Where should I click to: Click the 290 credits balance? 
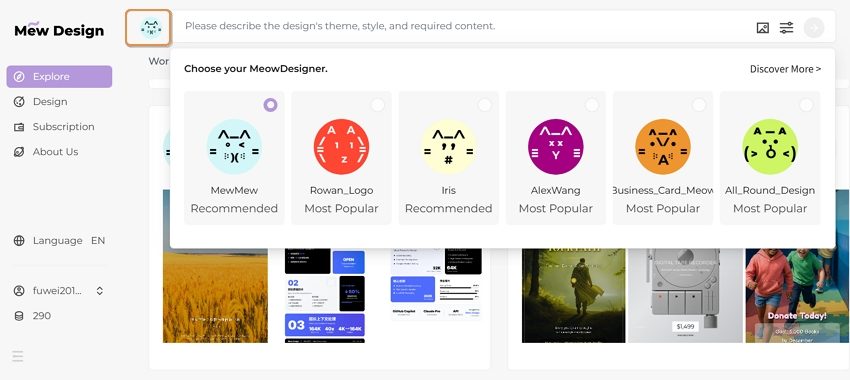coord(42,315)
